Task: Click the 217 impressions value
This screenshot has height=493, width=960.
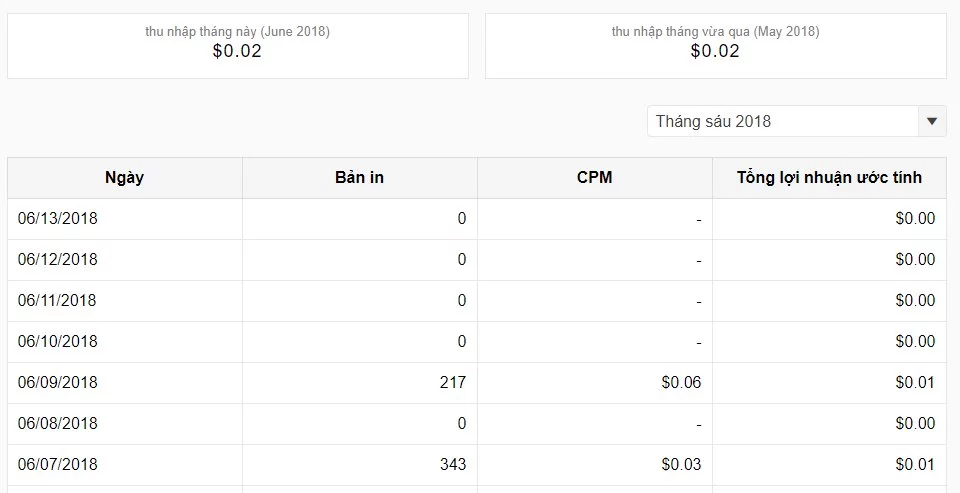Action: pos(451,383)
